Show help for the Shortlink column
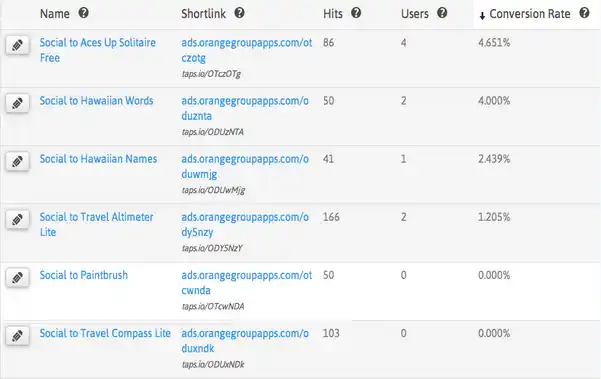 240,13
